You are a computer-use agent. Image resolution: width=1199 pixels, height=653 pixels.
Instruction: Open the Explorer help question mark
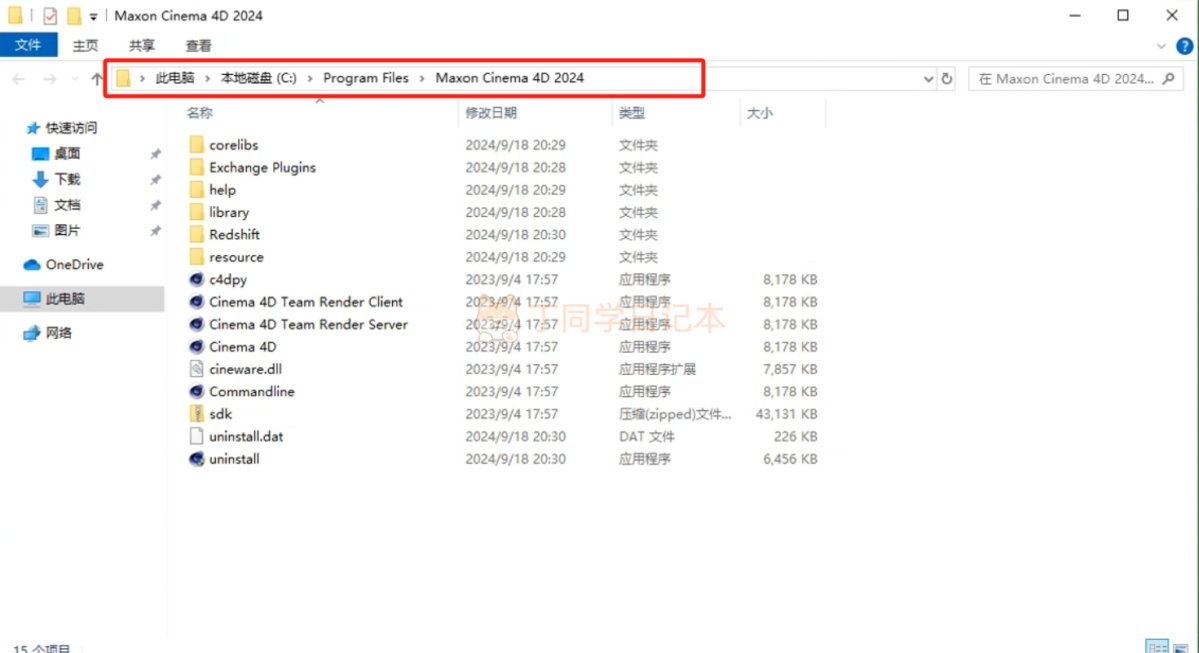coord(1184,46)
